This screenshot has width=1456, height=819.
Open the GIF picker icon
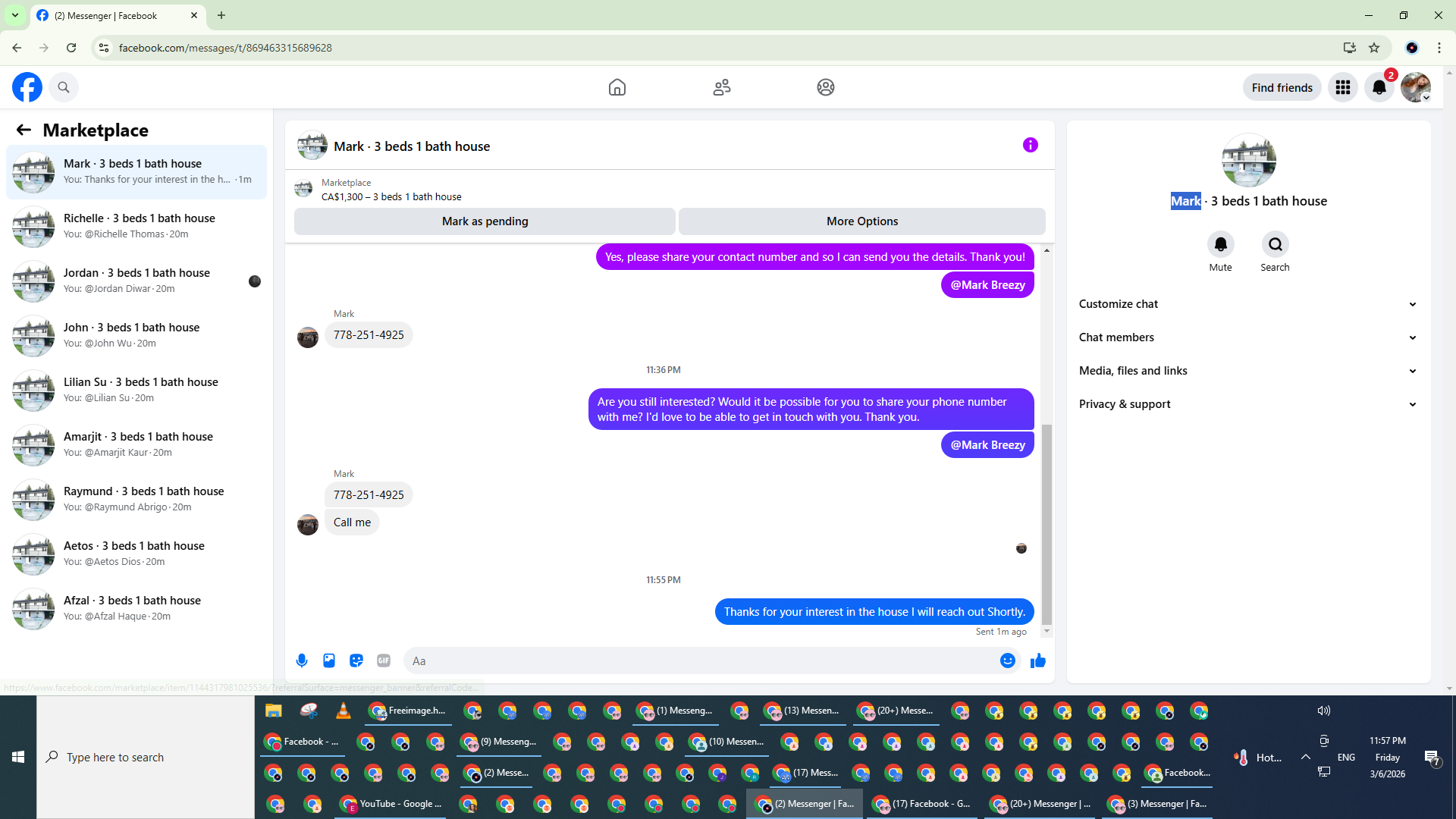click(384, 661)
